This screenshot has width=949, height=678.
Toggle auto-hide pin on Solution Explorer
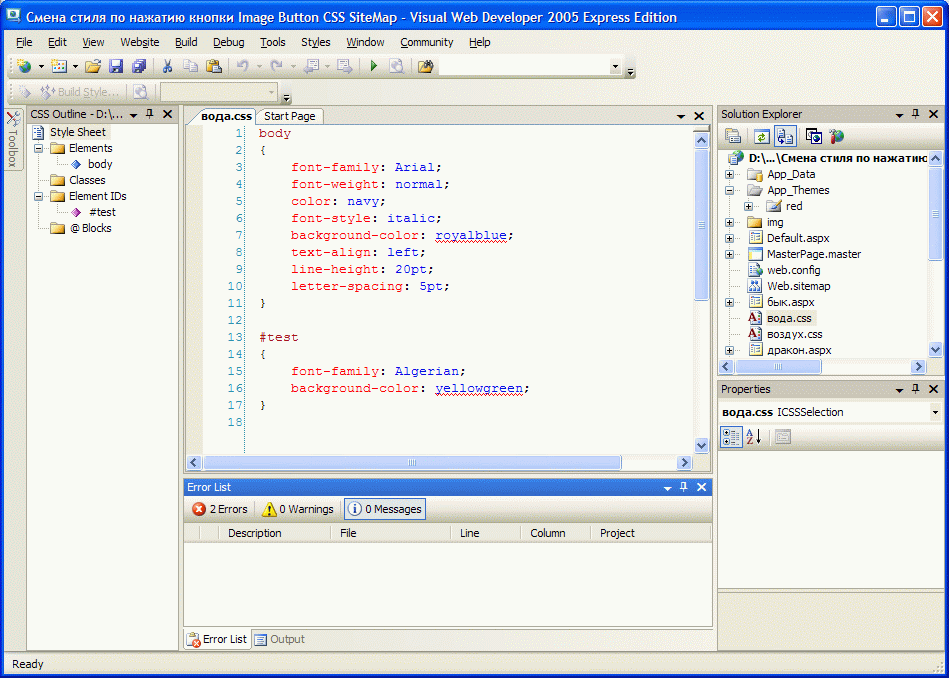pyautogui.click(x=916, y=114)
